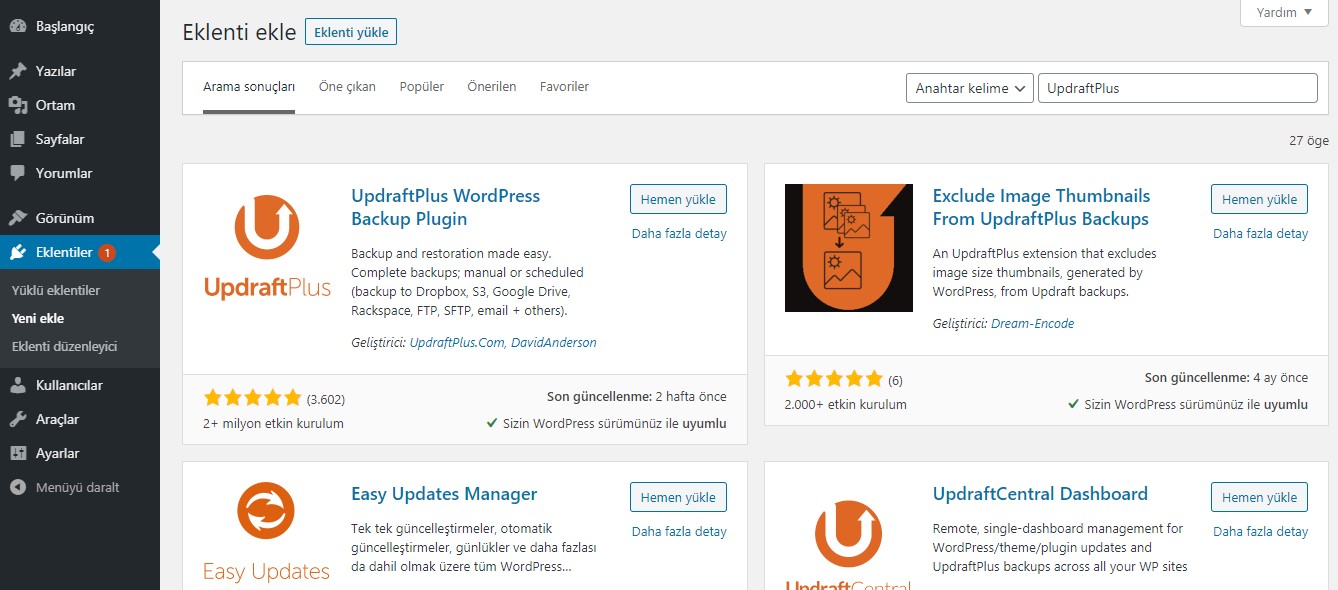Open the UpdraftPlus WordPress Backup Plugin title

coord(446,207)
